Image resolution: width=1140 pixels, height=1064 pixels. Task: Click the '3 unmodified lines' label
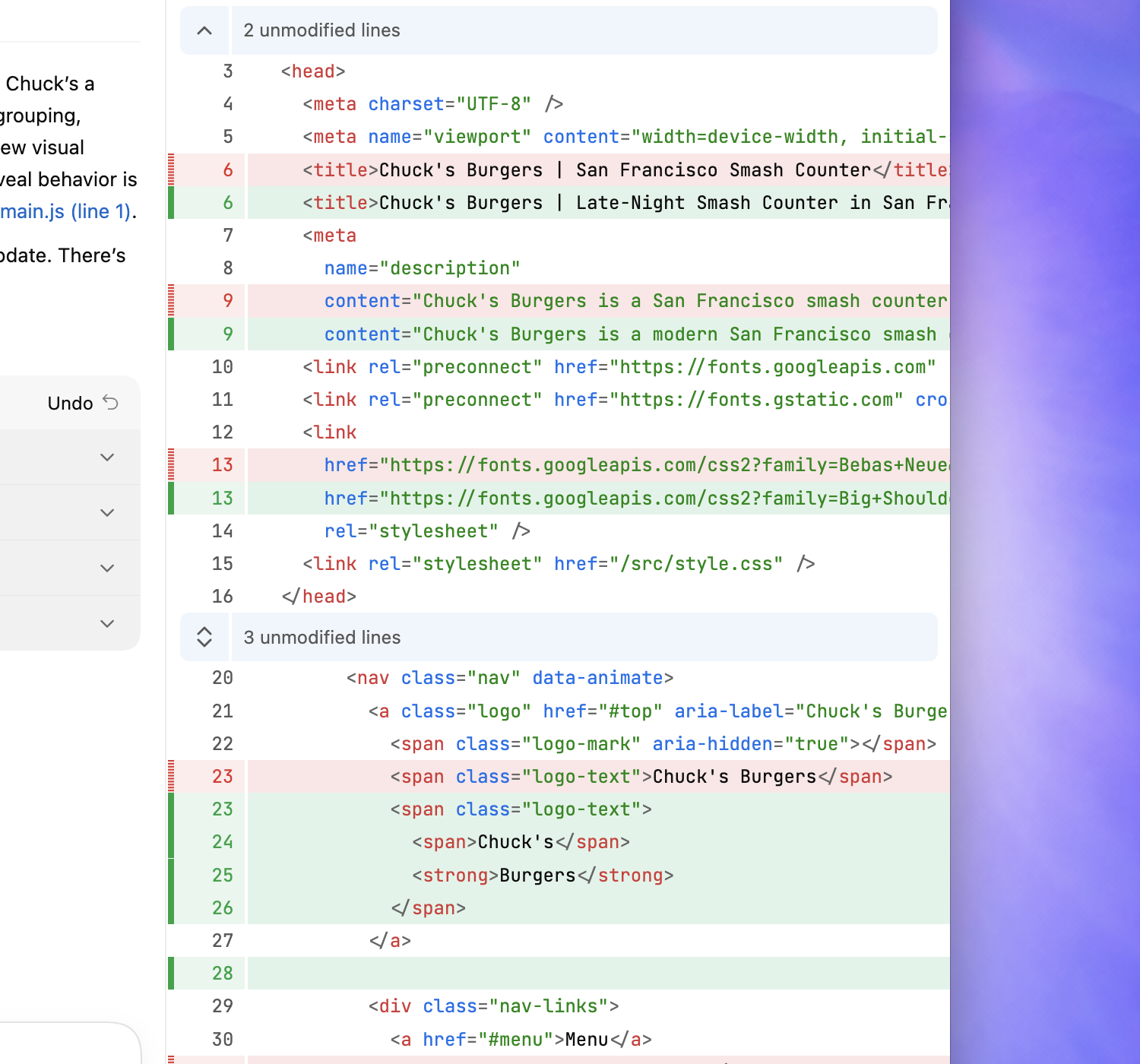click(x=321, y=637)
